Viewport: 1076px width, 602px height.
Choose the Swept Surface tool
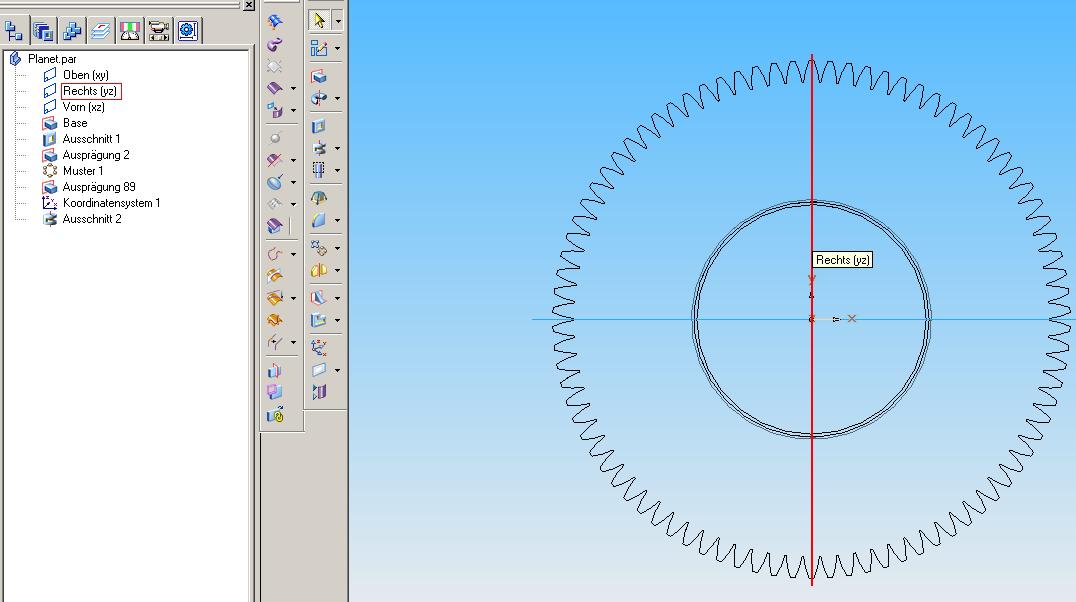click(275, 45)
